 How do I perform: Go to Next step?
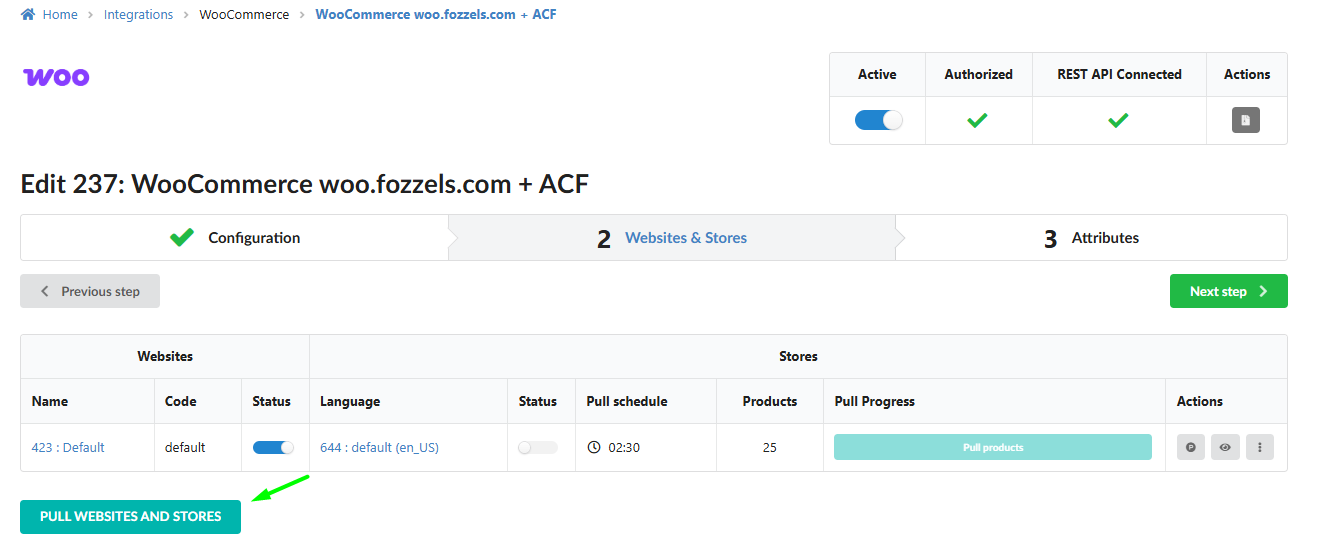coord(1228,291)
